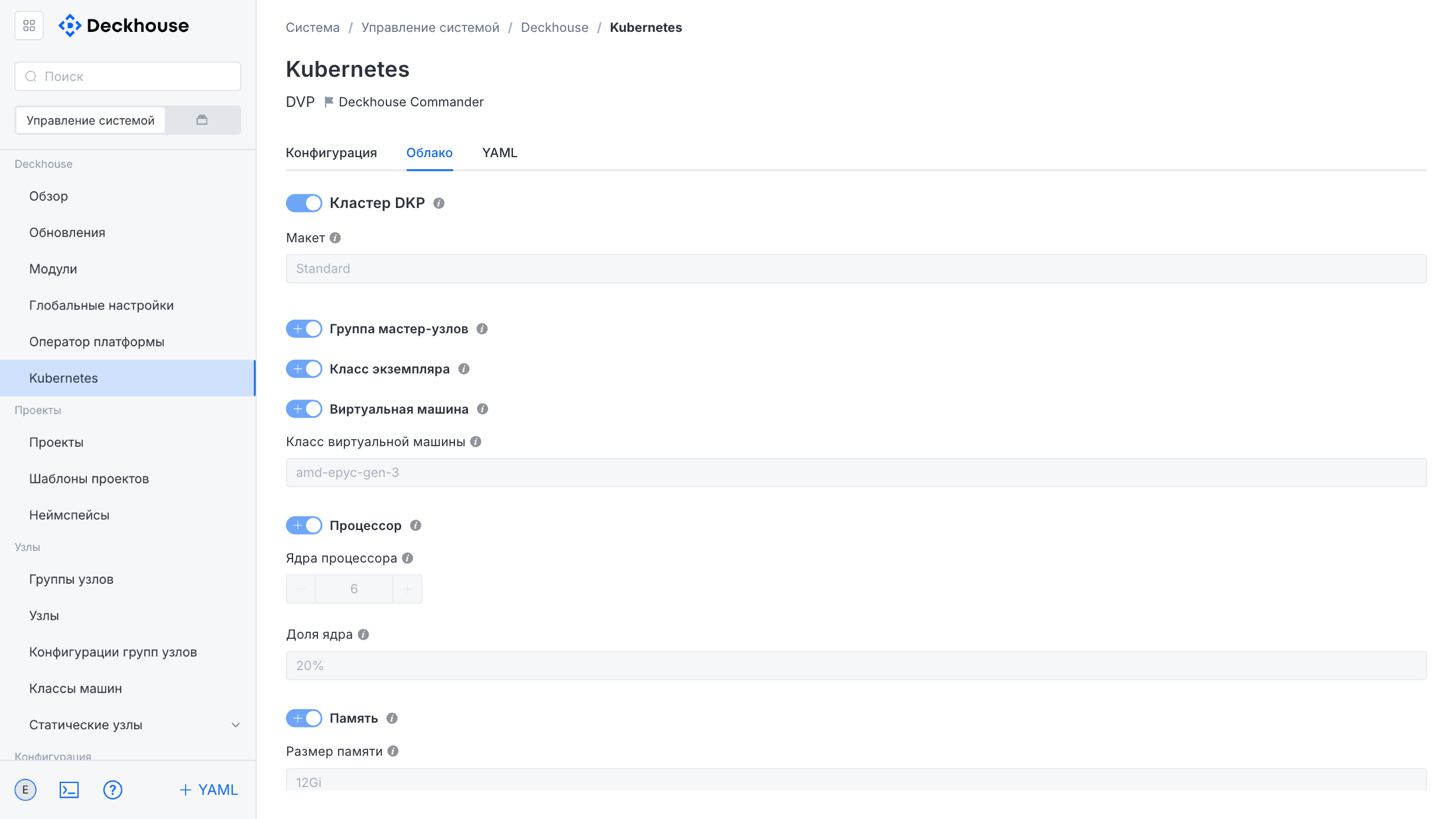This screenshot has height=819, width=1456.
Task: Go to Управление системой breadcrumb
Action: 430,28
